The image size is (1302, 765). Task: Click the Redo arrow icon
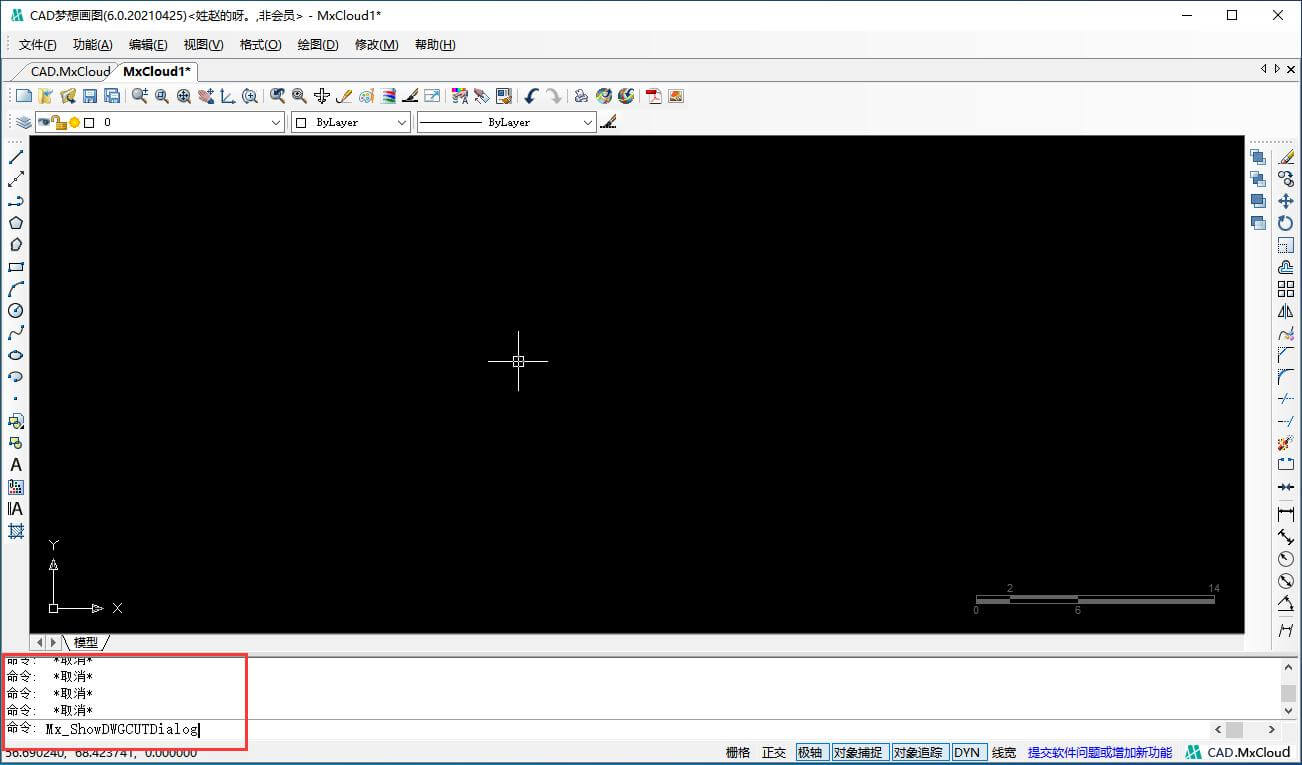pyautogui.click(x=553, y=96)
